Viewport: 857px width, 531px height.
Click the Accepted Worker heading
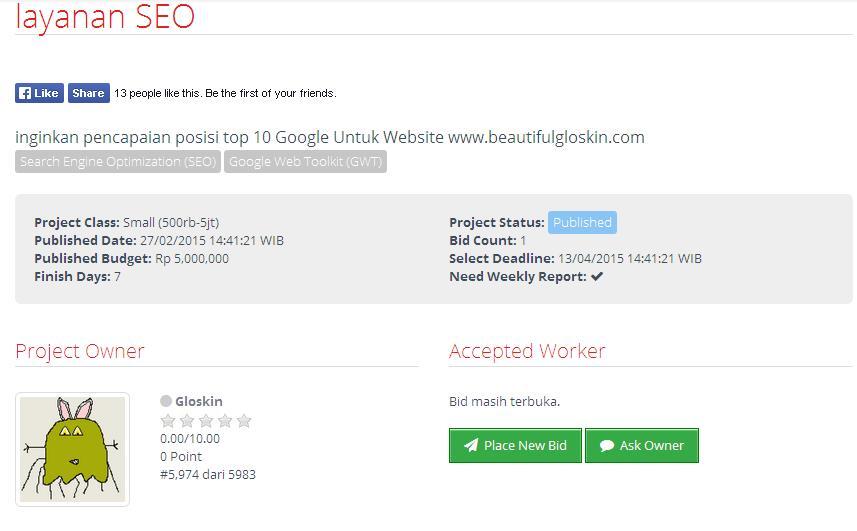tap(527, 351)
